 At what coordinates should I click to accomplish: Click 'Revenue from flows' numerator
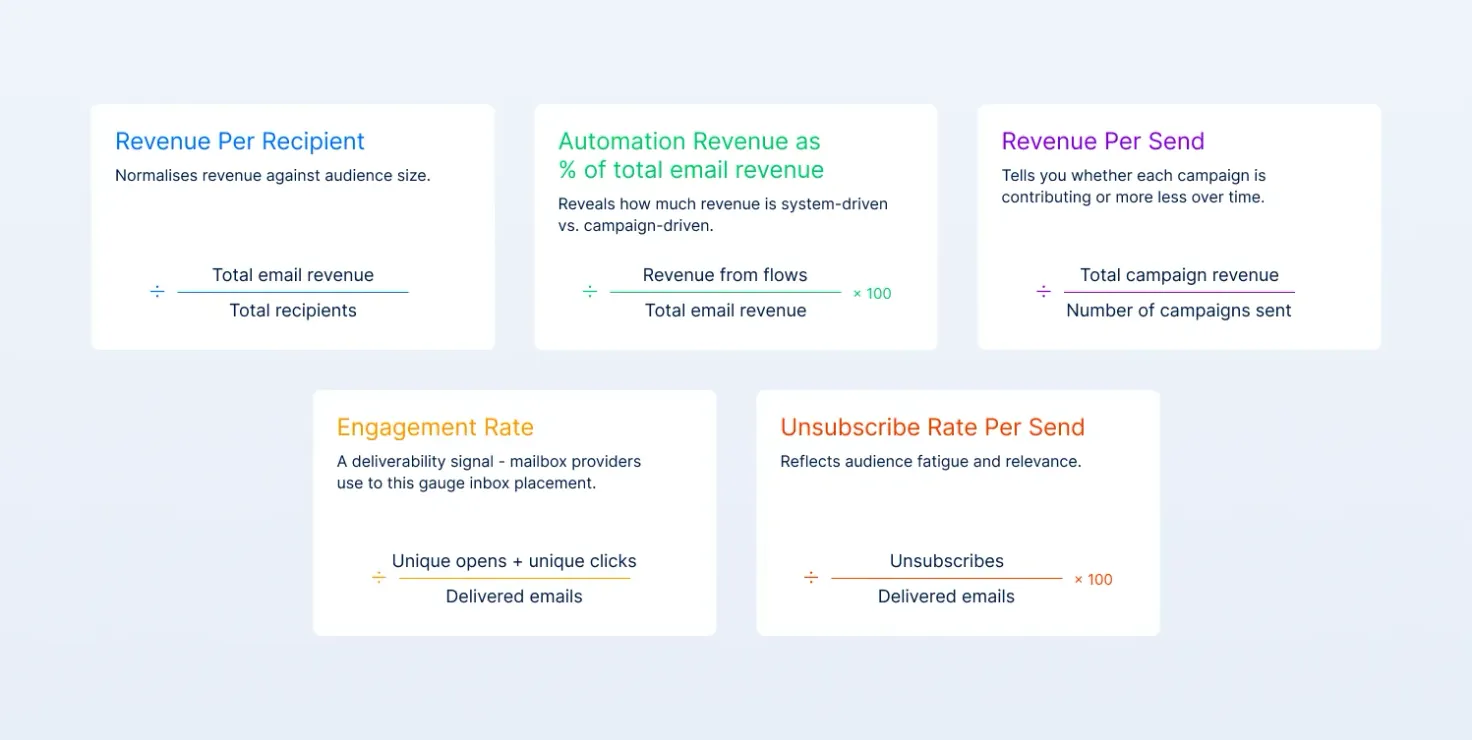(x=725, y=275)
